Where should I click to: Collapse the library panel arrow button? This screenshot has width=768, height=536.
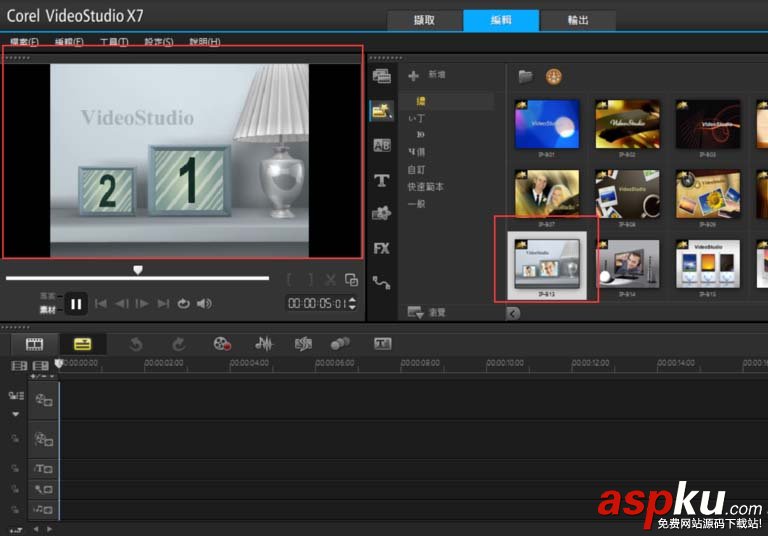pyautogui.click(x=513, y=314)
